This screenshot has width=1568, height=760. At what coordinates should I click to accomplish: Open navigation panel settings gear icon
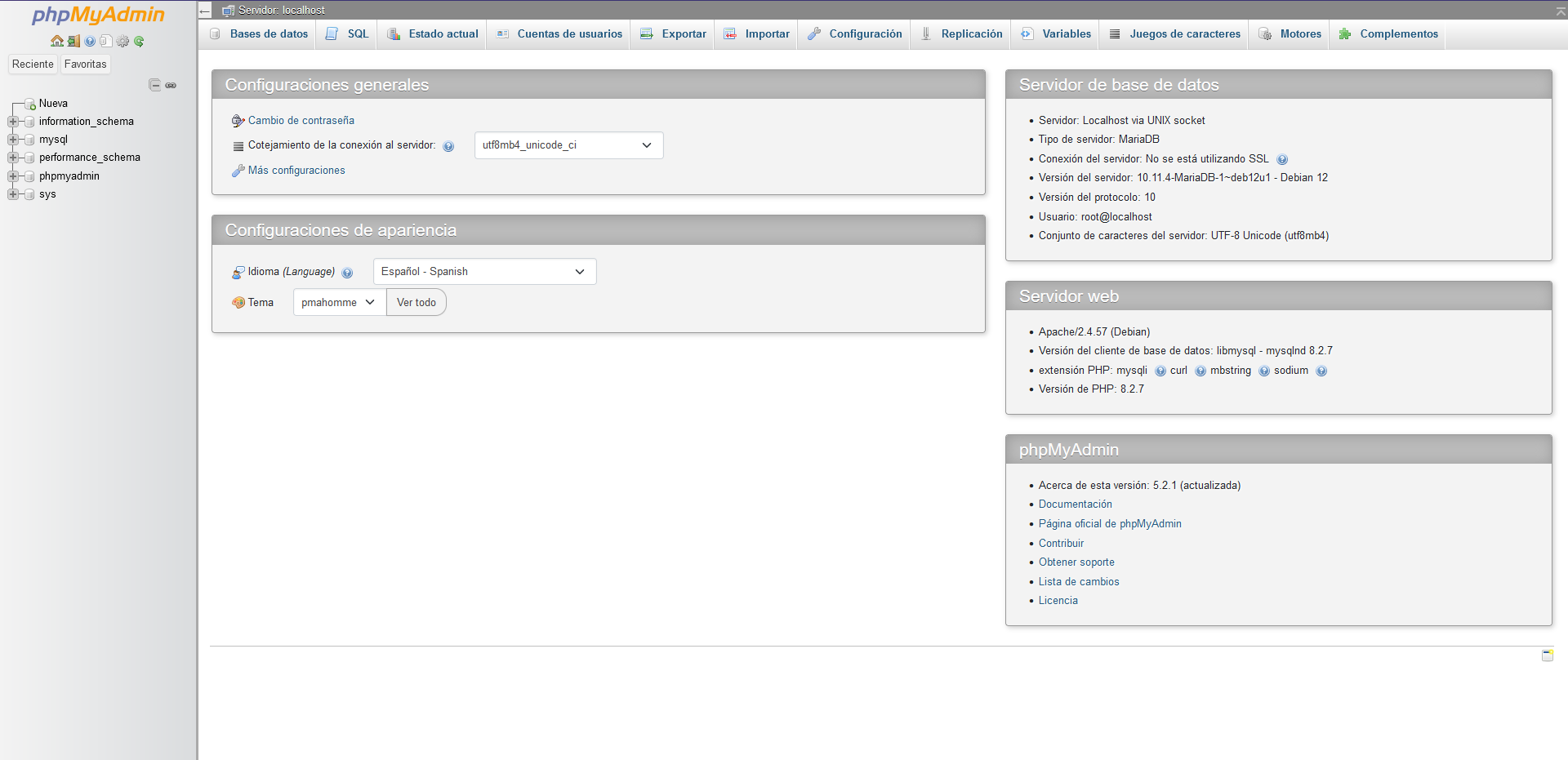(123, 41)
